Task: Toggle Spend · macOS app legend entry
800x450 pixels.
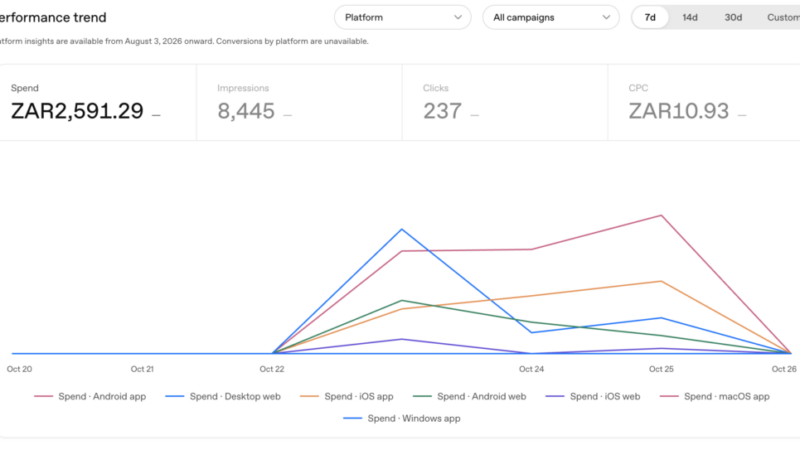Action: pyautogui.click(x=715, y=396)
